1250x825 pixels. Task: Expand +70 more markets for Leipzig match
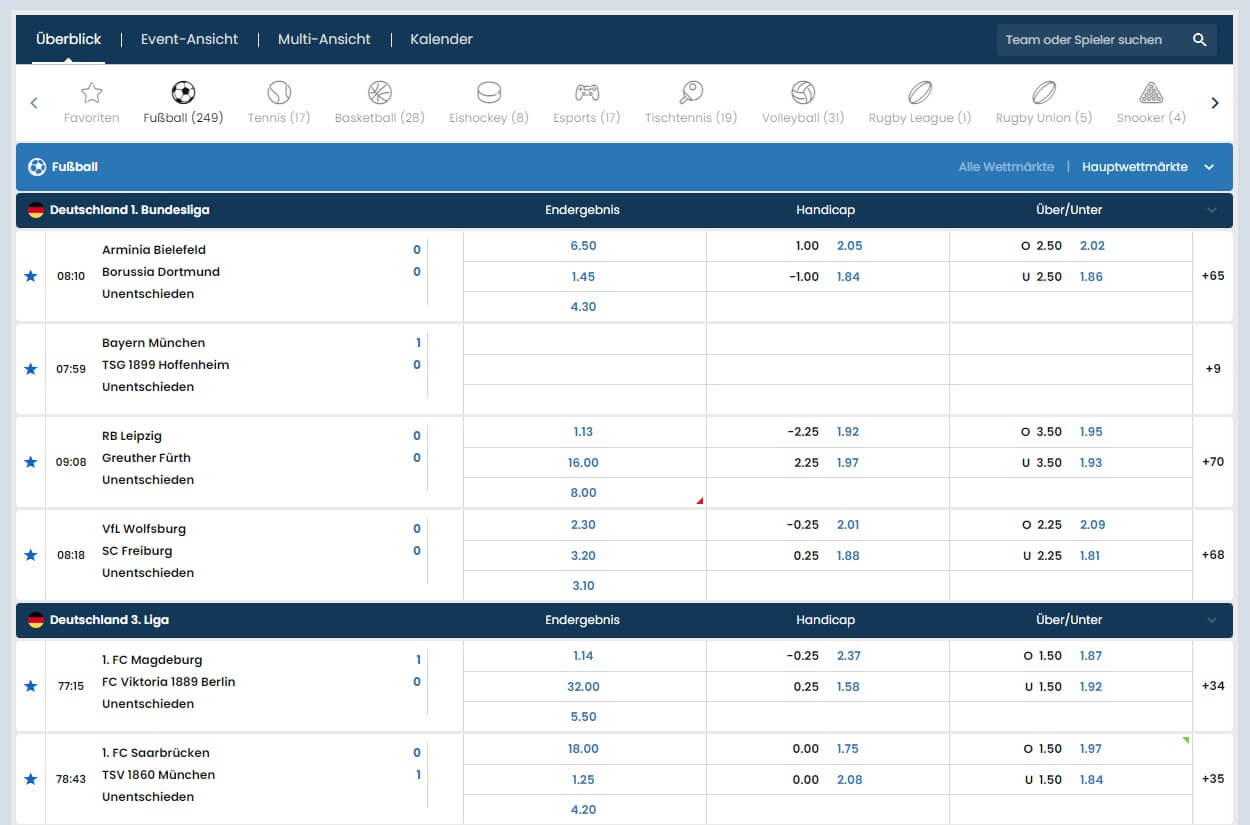(1213, 462)
